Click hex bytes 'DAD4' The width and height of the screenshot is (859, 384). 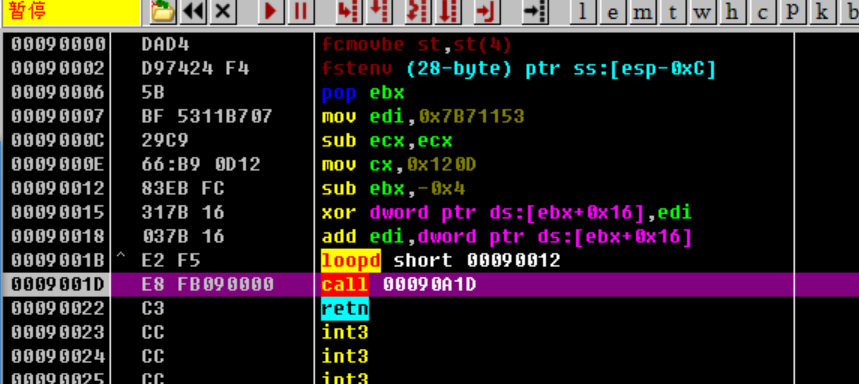[x=165, y=44]
